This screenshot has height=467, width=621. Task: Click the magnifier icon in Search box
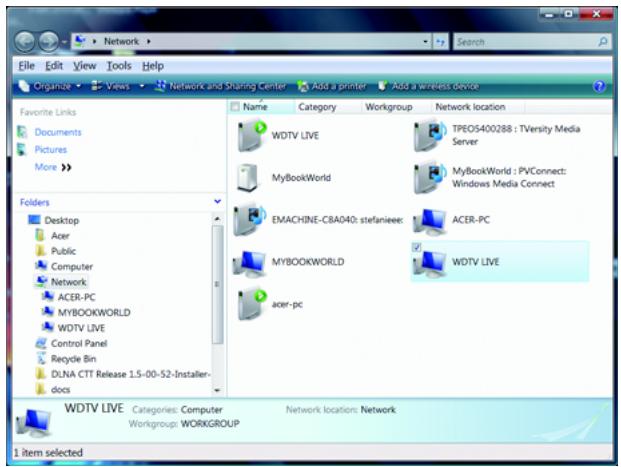click(x=603, y=42)
